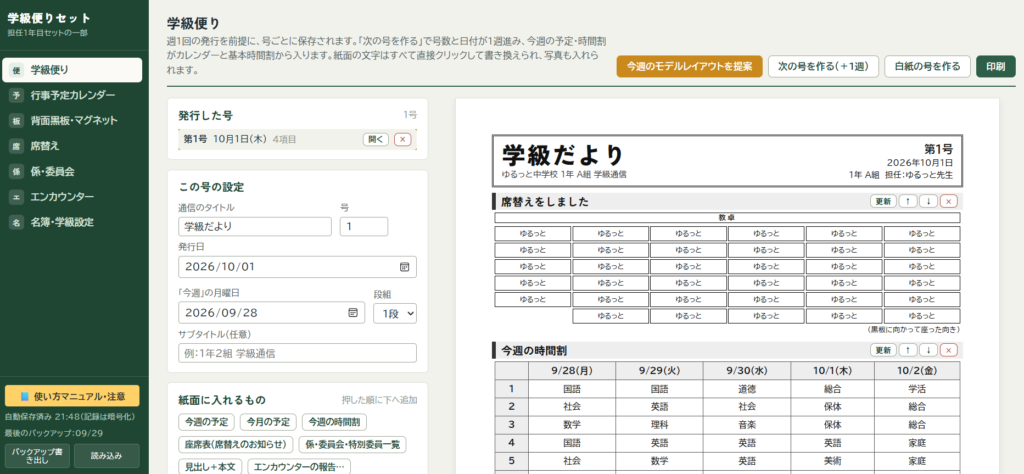Click 更新 on 今週の時間割 section
The height and width of the screenshot is (474, 1024).
pyautogui.click(x=883, y=351)
